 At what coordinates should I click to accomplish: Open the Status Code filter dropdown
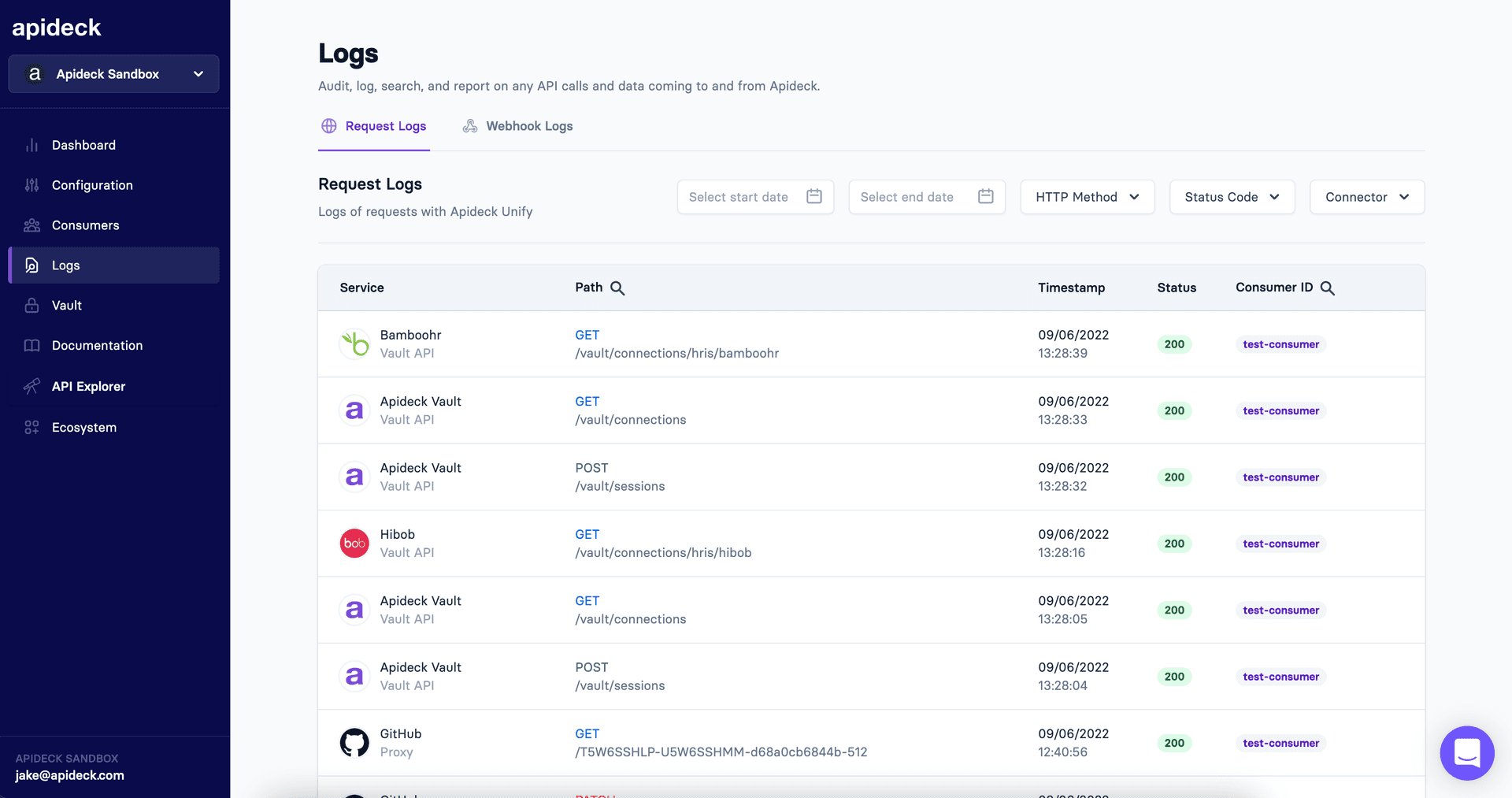click(x=1232, y=197)
